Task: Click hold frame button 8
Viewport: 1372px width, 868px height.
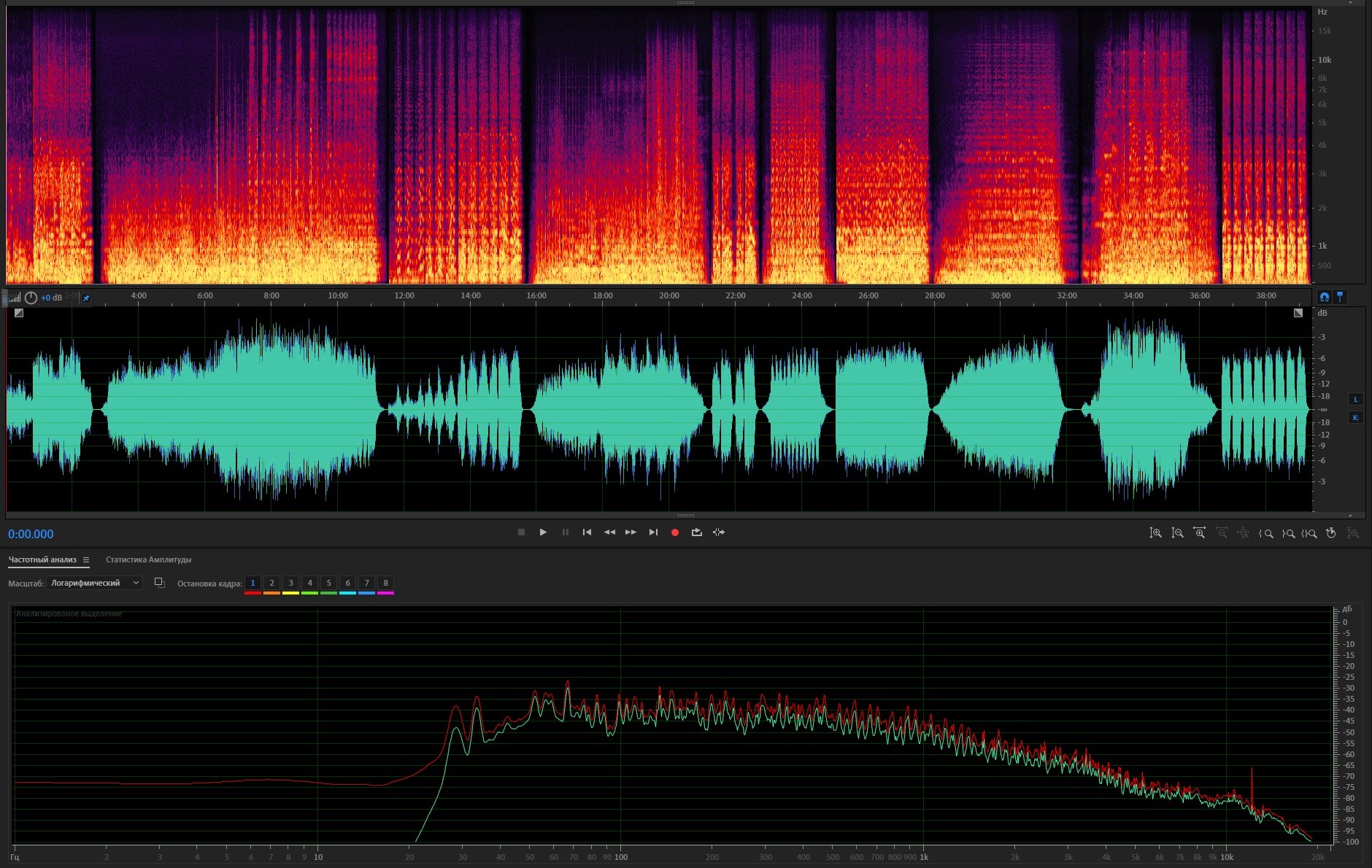Action: click(x=385, y=583)
